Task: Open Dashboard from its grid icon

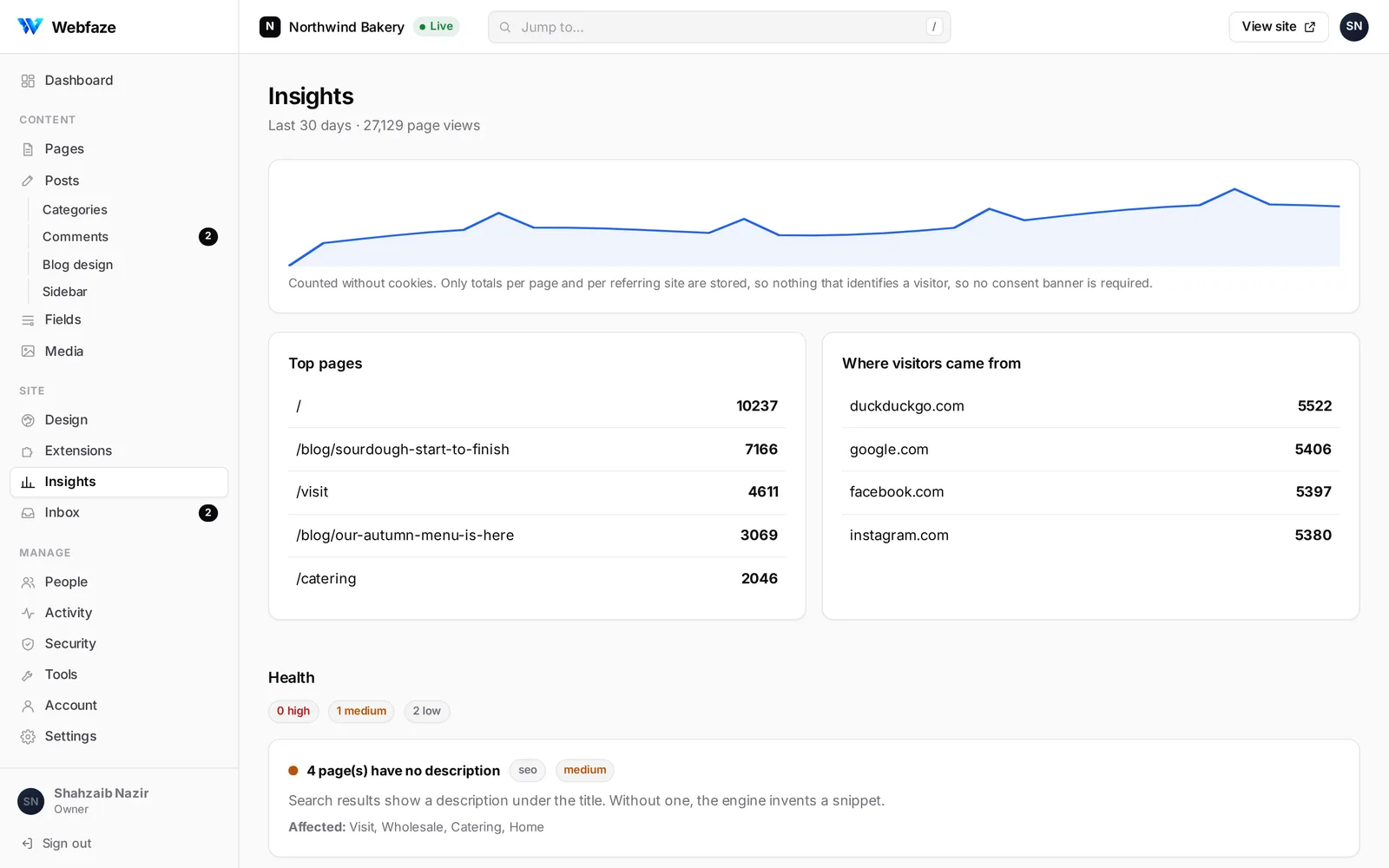Action: (28, 81)
